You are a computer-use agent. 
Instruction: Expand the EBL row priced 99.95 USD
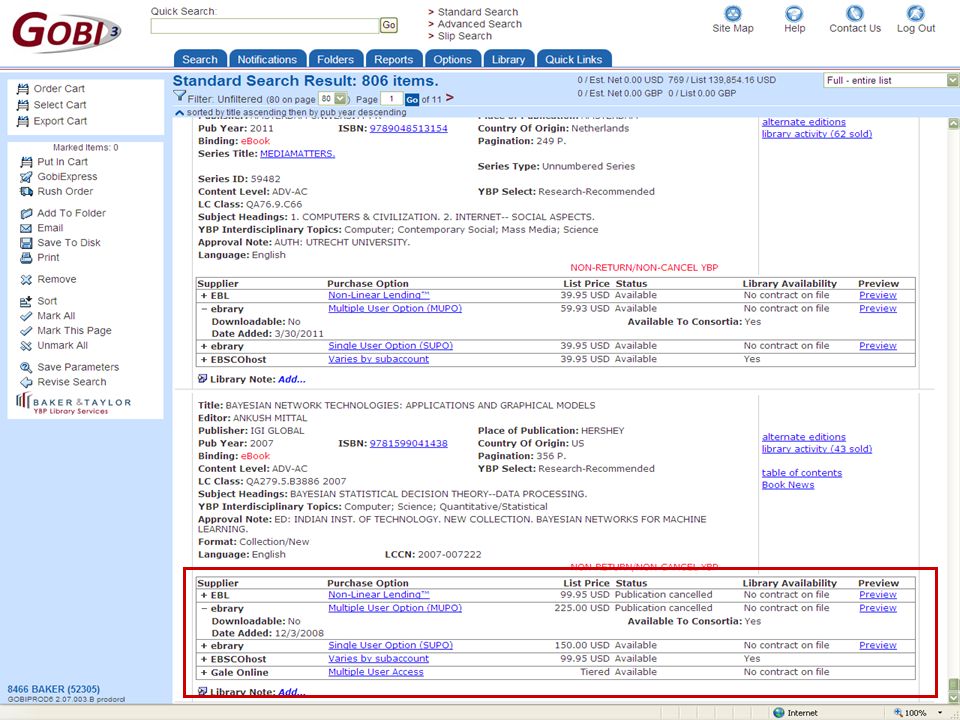(x=204, y=595)
